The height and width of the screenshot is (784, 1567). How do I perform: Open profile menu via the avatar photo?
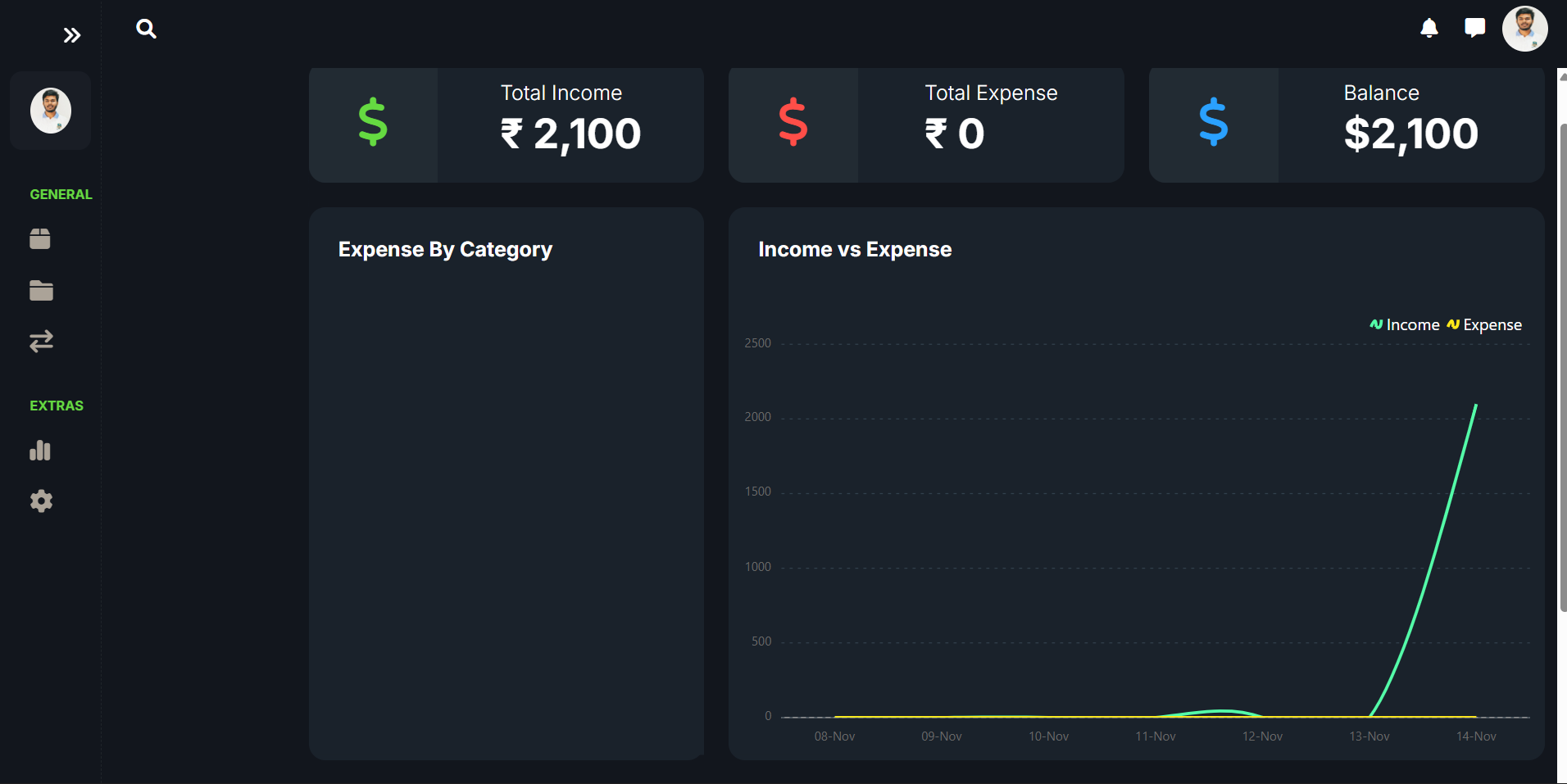pyautogui.click(x=1525, y=28)
